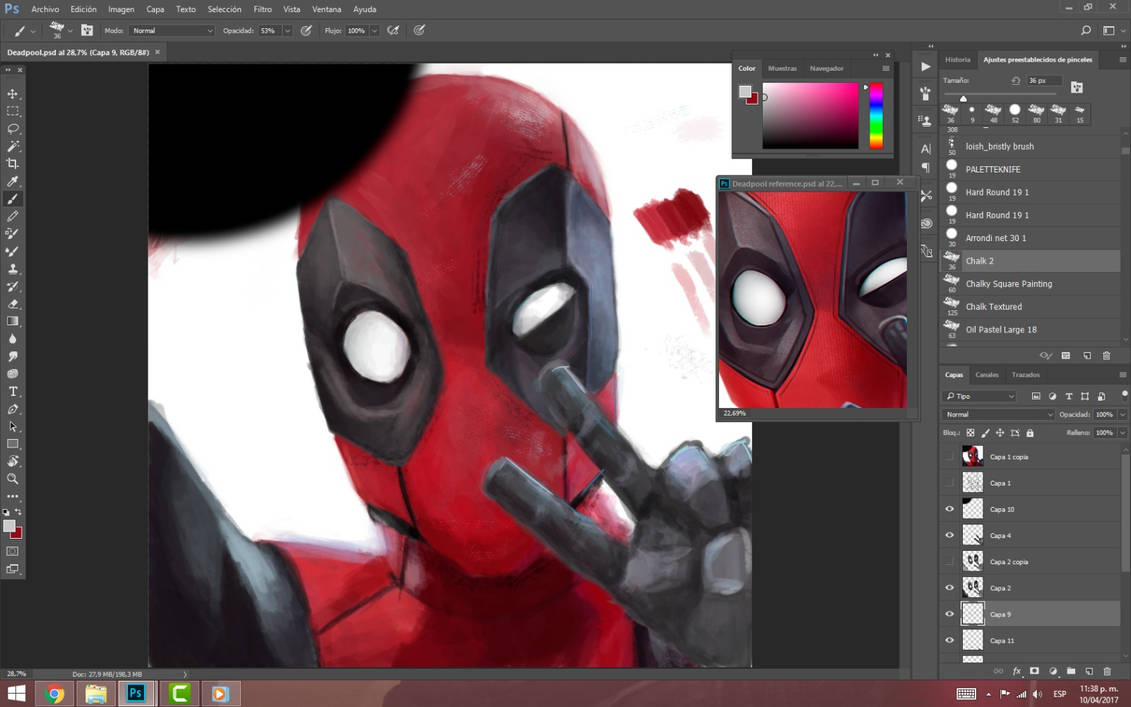Screen dimensions: 1131x707
Task: Hide the Capa 10 layer
Action: click(949, 509)
